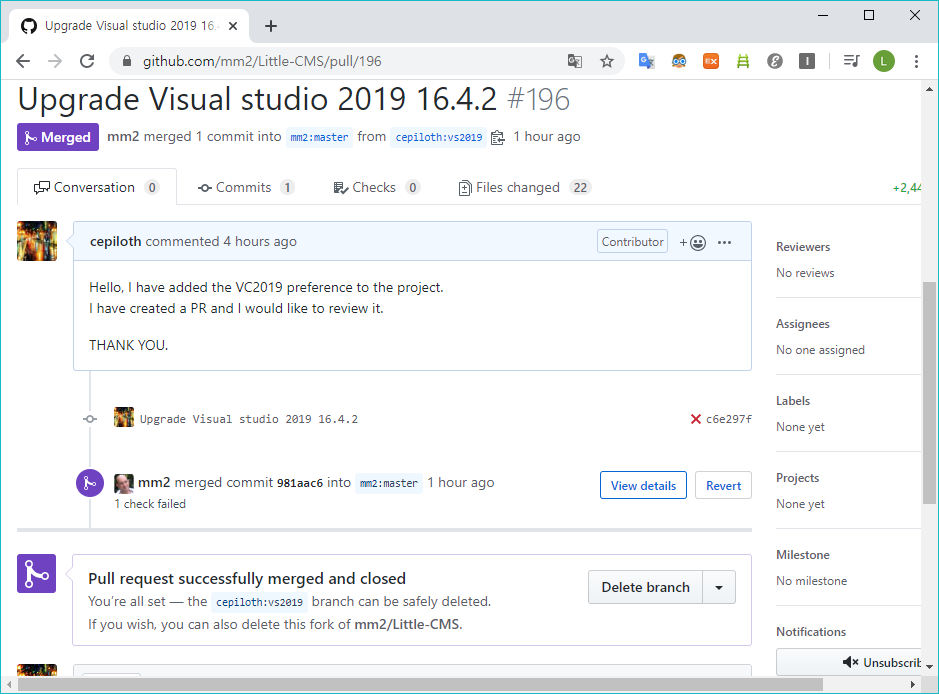This screenshot has width=939, height=694.
Task: Close the Upgrade Visual studio tab
Action: click(x=233, y=26)
